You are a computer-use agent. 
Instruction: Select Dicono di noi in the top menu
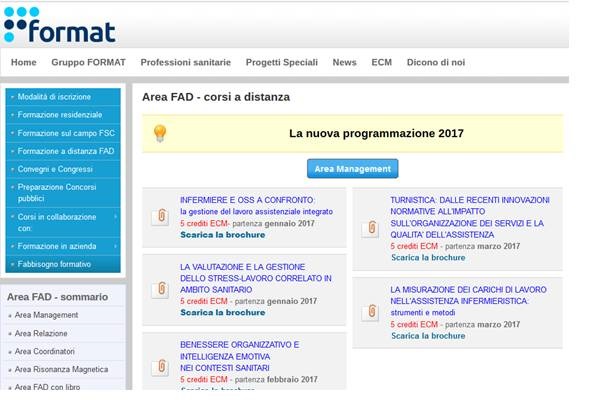[x=435, y=62]
